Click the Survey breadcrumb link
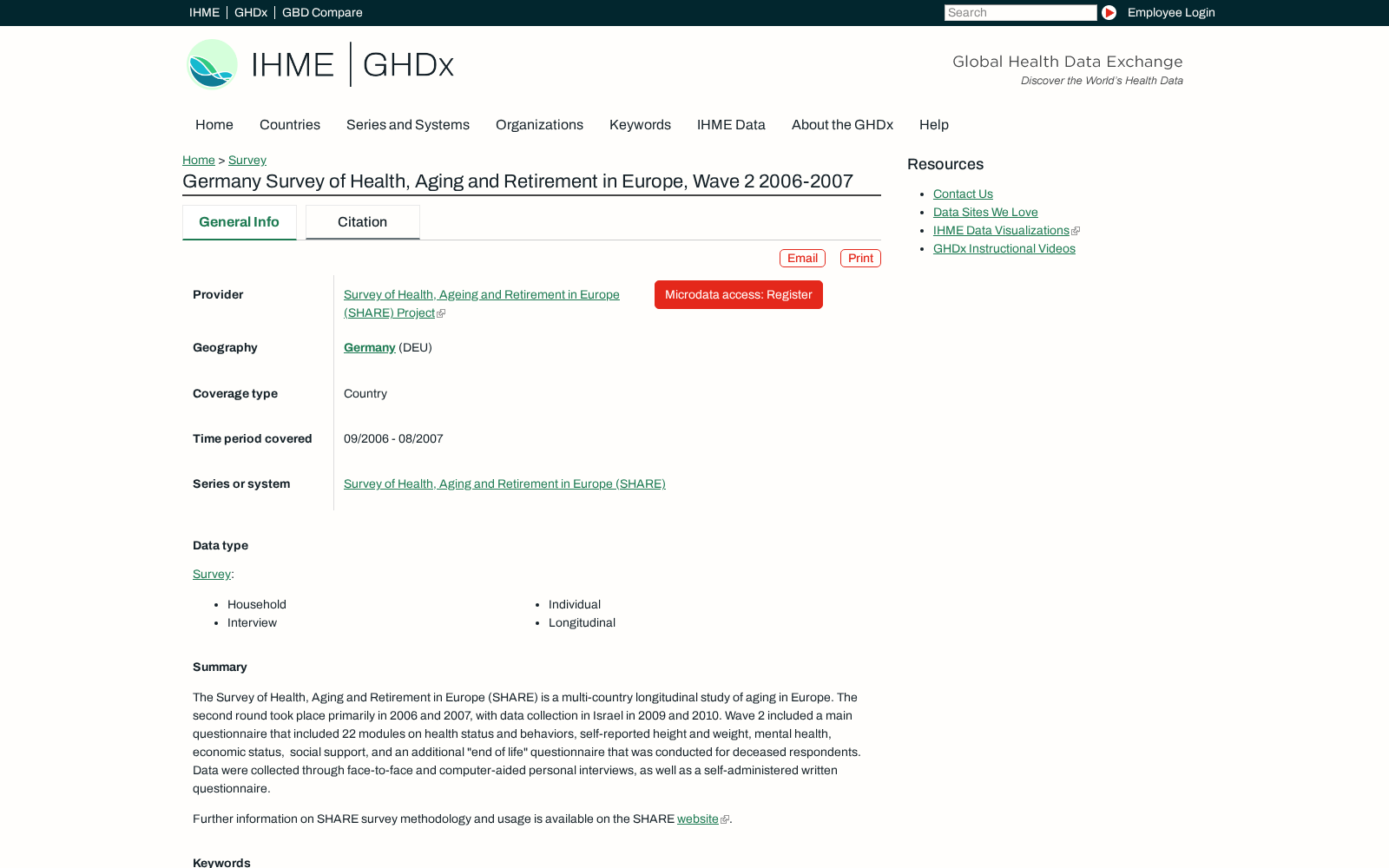This screenshot has height=868, width=1389. (247, 160)
